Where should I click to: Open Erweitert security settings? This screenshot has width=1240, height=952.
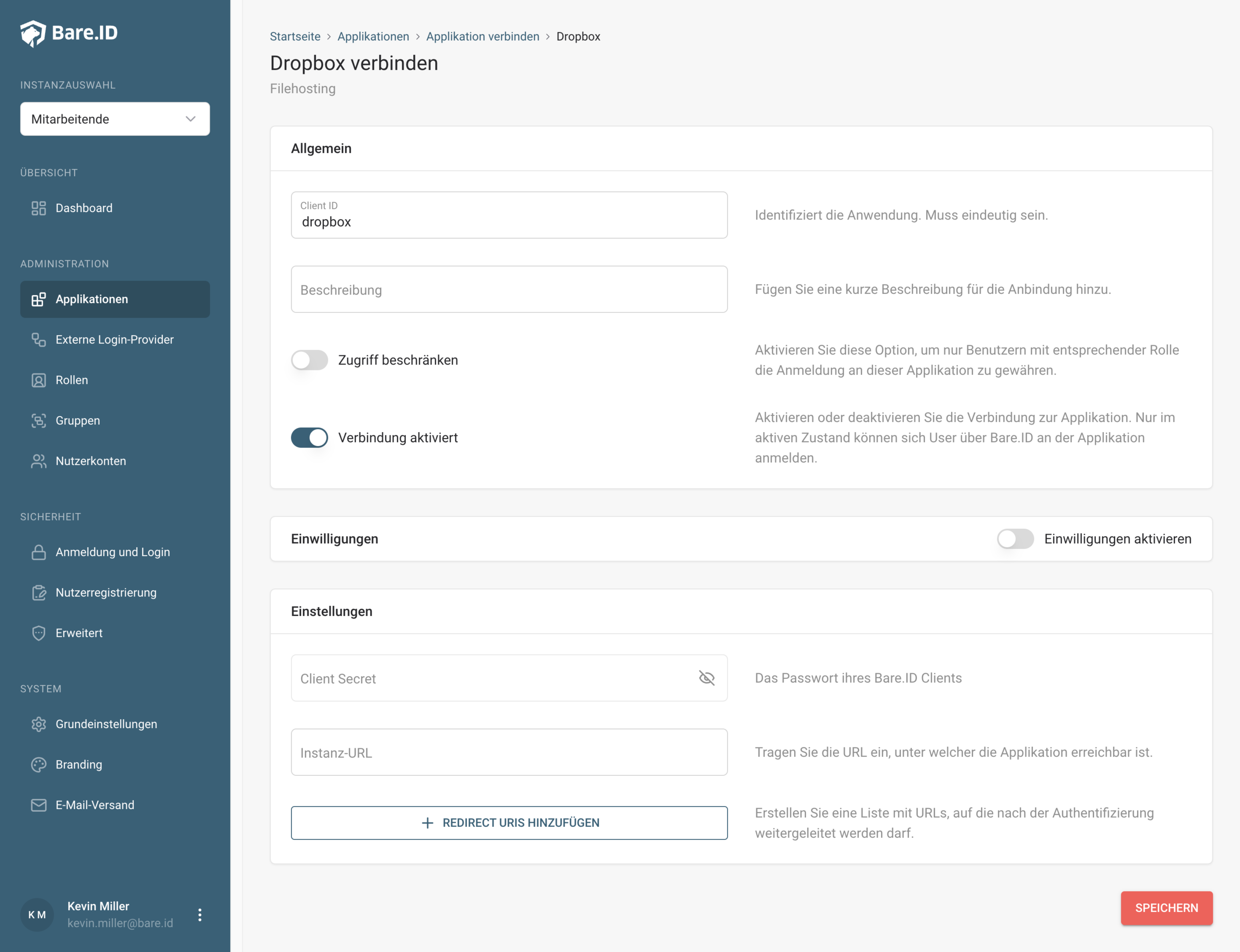pos(115,633)
